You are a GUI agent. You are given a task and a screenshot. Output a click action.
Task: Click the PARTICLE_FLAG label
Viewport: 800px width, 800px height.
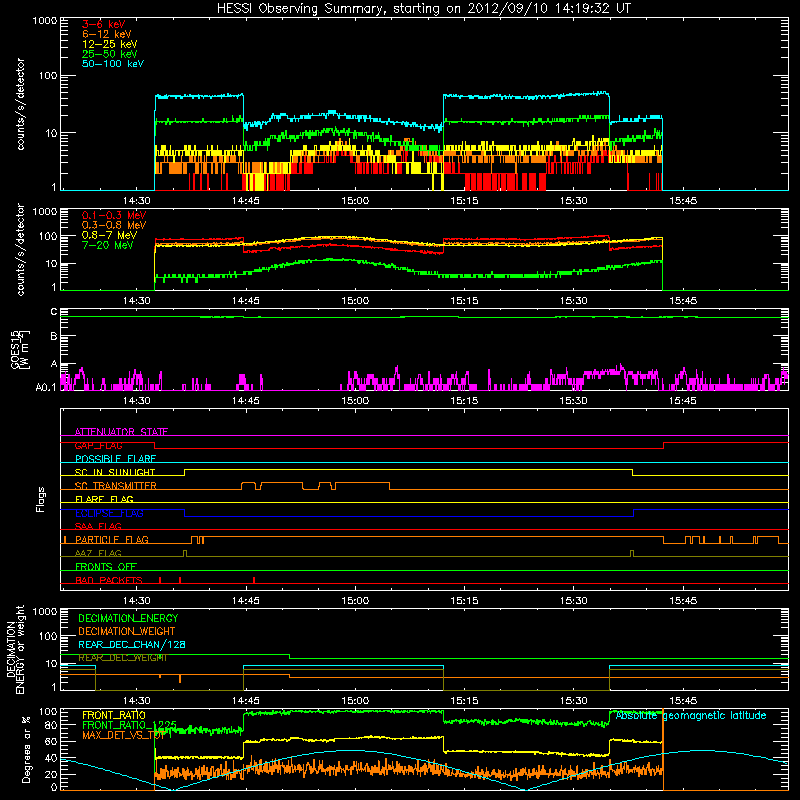[112, 539]
